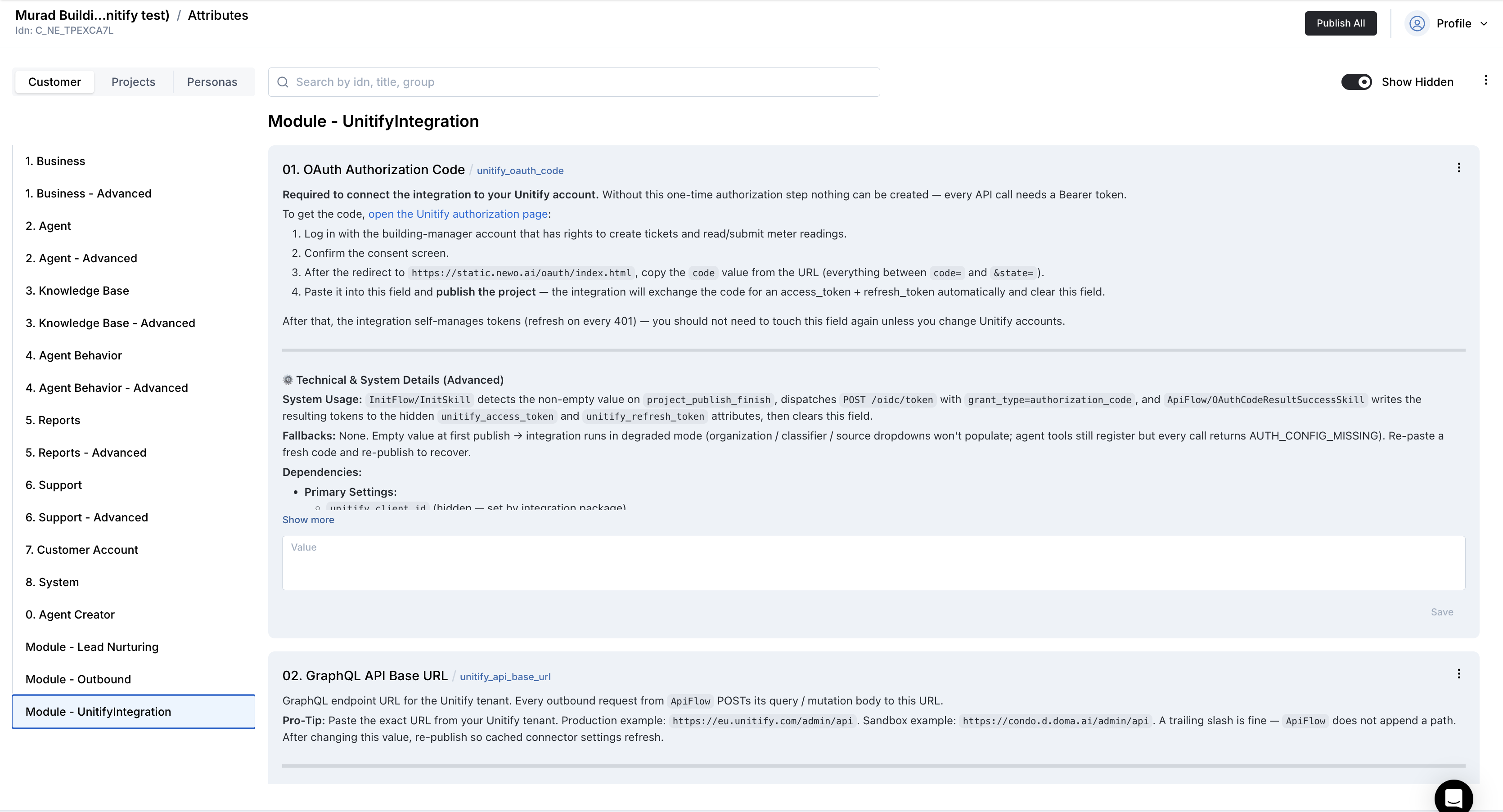Click the Idn: C_NE_TPEXCA7L text

point(64,31)
